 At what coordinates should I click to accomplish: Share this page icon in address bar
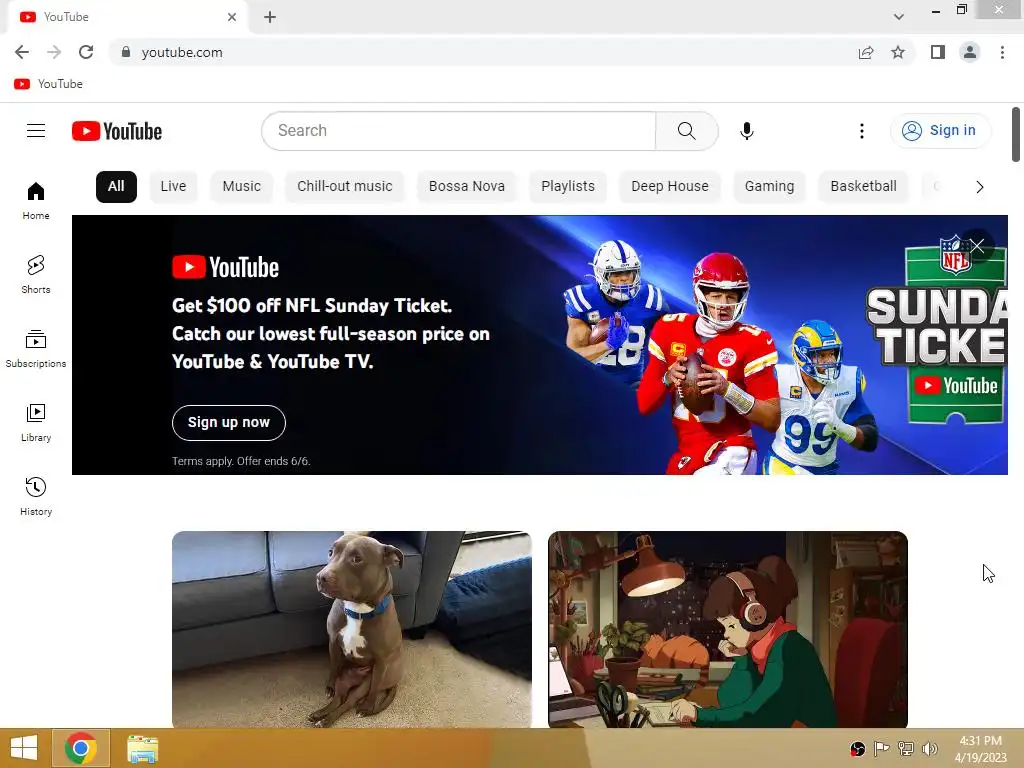click(866, 52)
